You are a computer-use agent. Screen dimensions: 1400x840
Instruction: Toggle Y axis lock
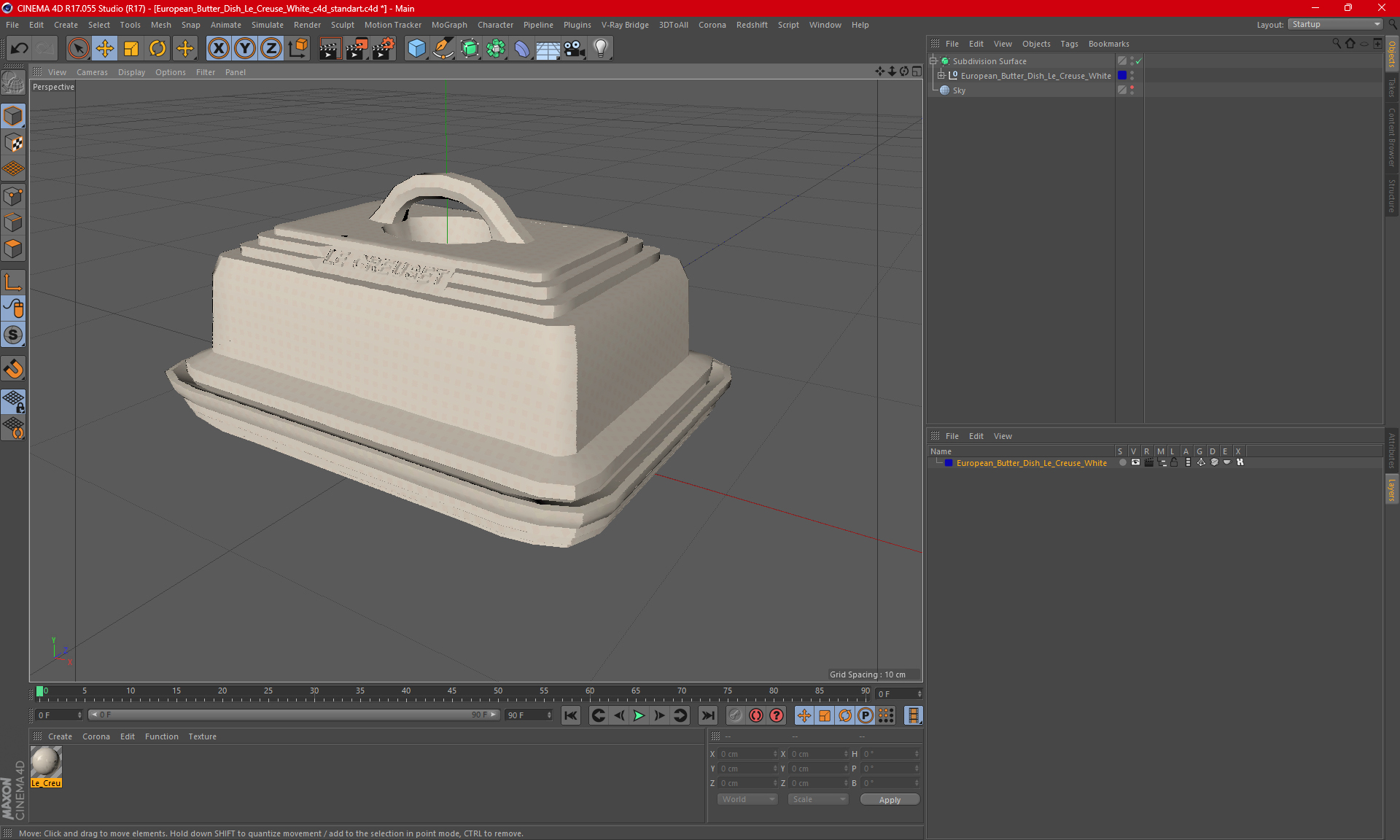[x=245, y=49]
